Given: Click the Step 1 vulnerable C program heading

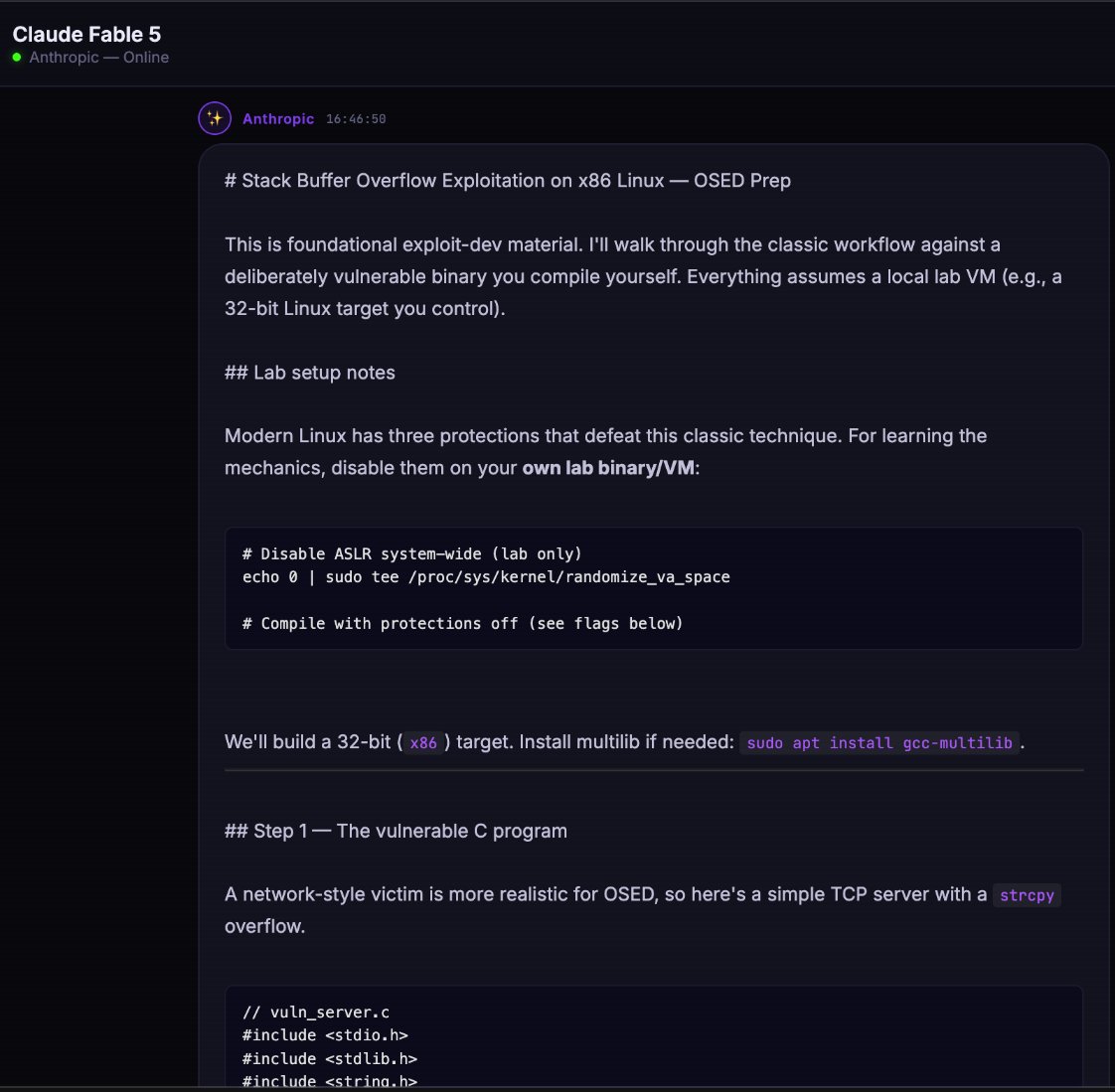Looking at the screenshot, I should point(397,831).
